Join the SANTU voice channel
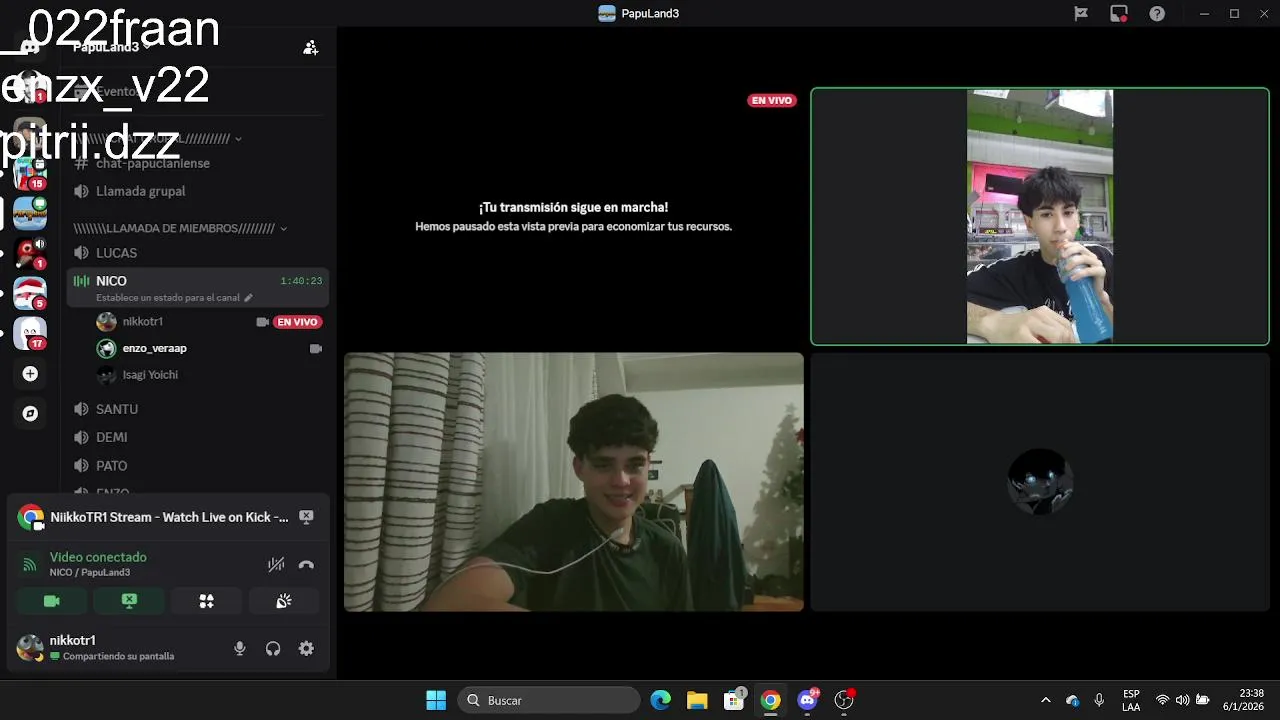Viewport: 1280px width, 720px height. (117, 409)
